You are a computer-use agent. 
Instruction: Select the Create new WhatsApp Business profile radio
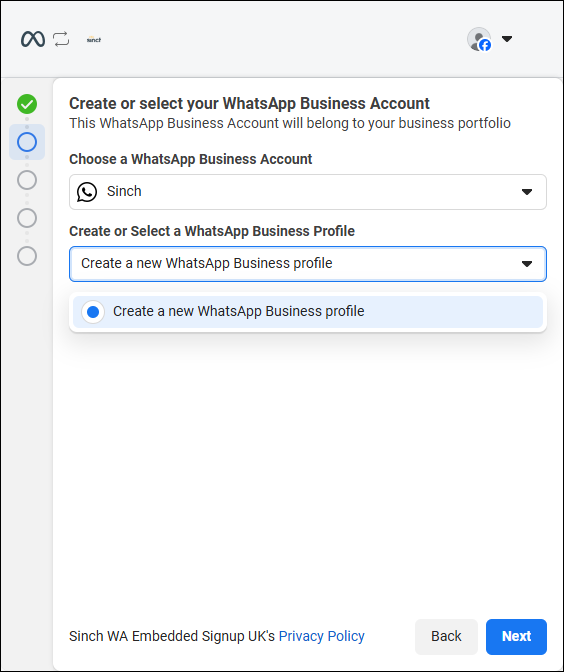(x=93, y=312)
